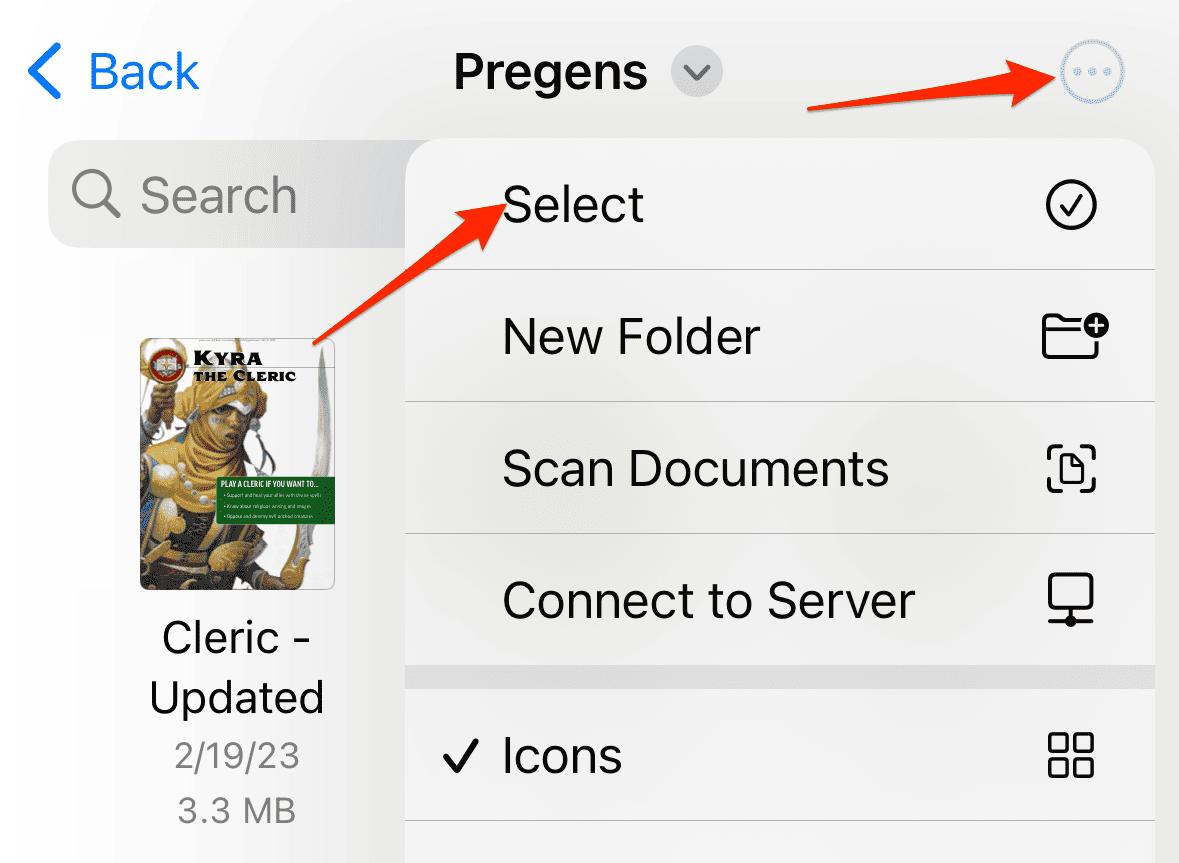
Task: Click the server monitor icon
Action: [x=1071, y=600]
